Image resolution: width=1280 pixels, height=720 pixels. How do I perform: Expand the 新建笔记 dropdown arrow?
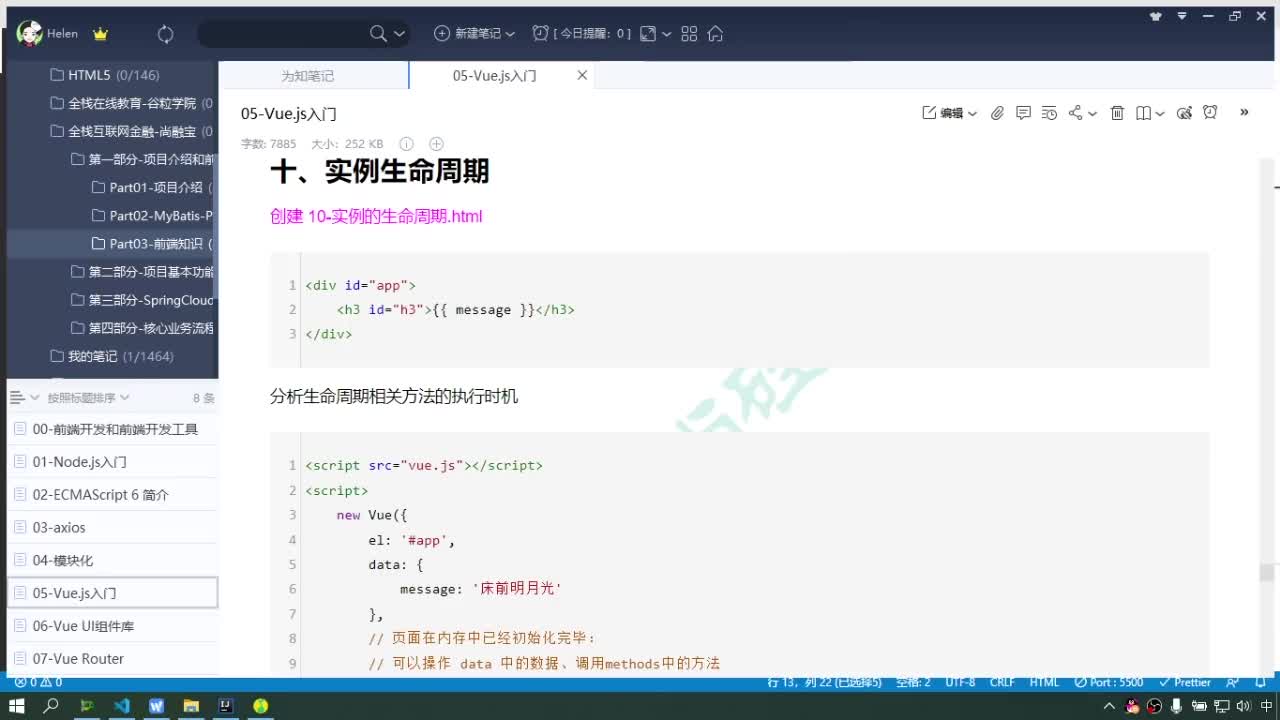pos(510,34)
